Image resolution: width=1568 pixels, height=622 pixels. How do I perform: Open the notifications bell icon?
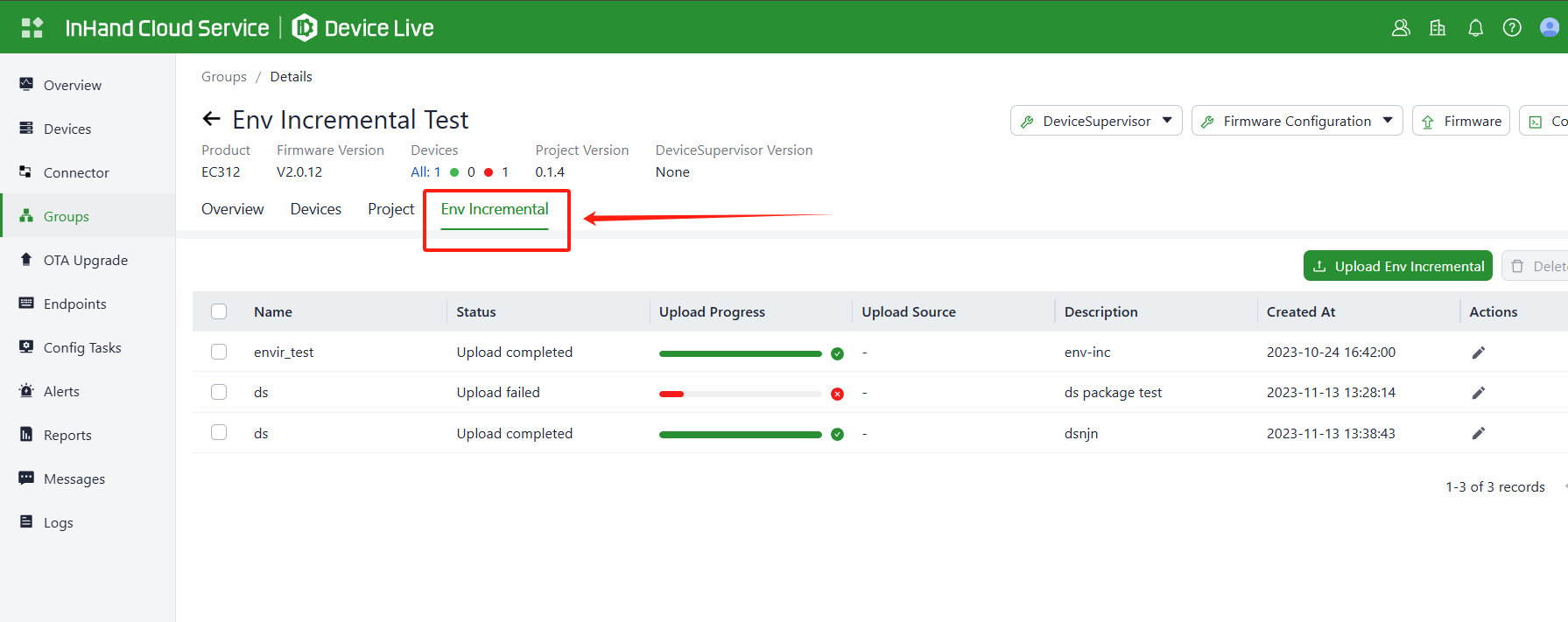pos(1475,28)
